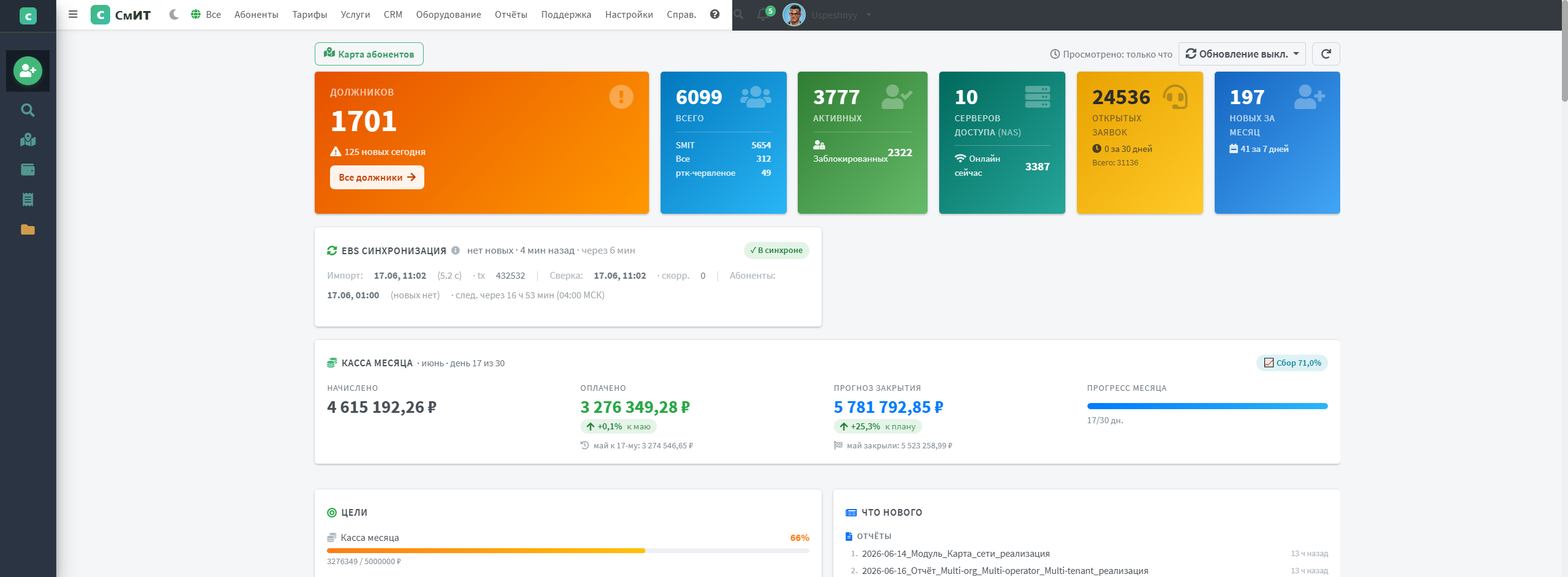Open notifications bell with badge 5
Screen dimensions: 1568x577
[764, 14]
